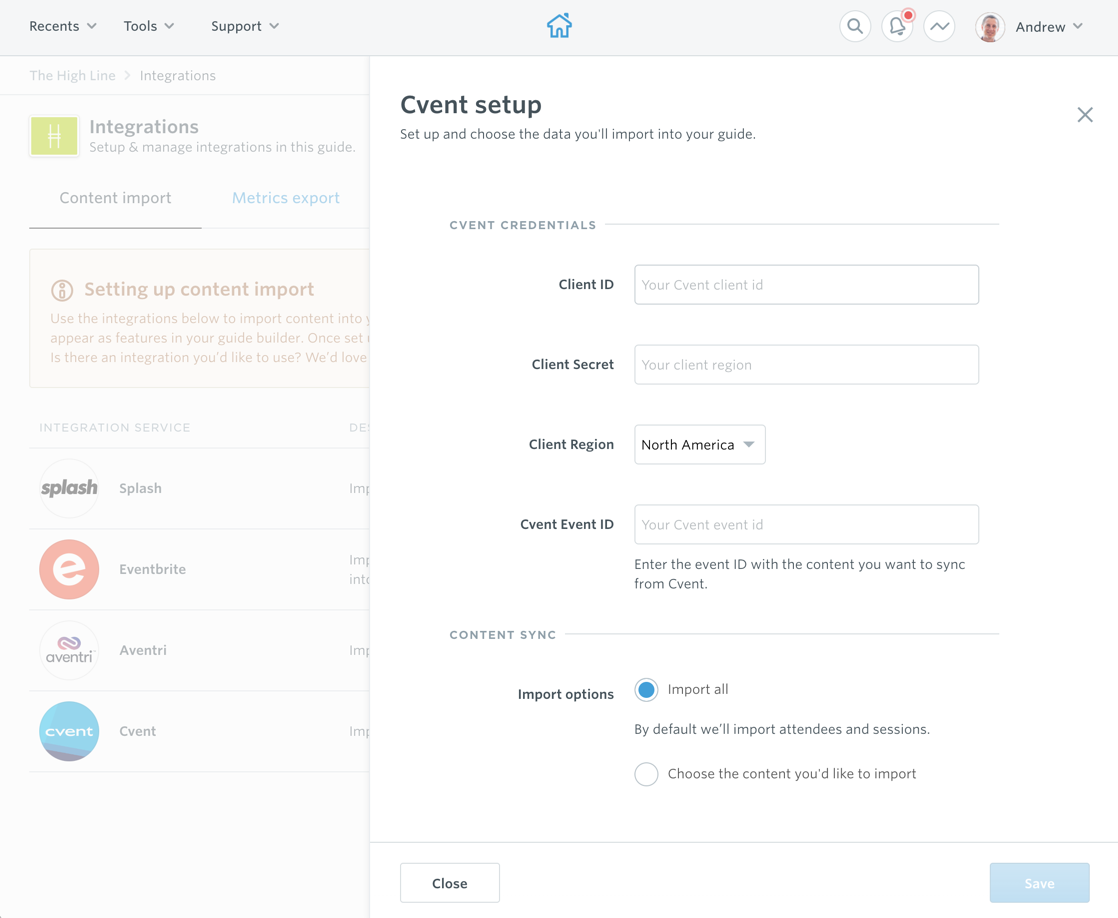The height and width of the screenshot is (918, 1118).
Task: Focus the Client Secret input field
Action: [806, 364]
